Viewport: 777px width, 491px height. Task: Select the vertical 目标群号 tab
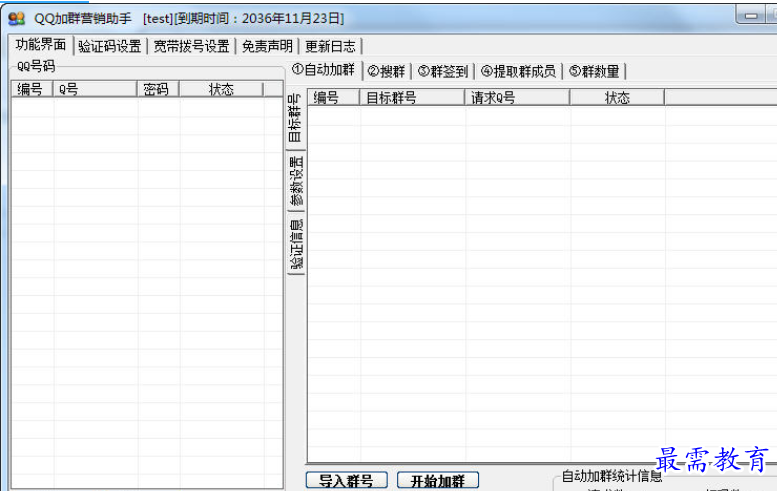[x=295, y=118]
